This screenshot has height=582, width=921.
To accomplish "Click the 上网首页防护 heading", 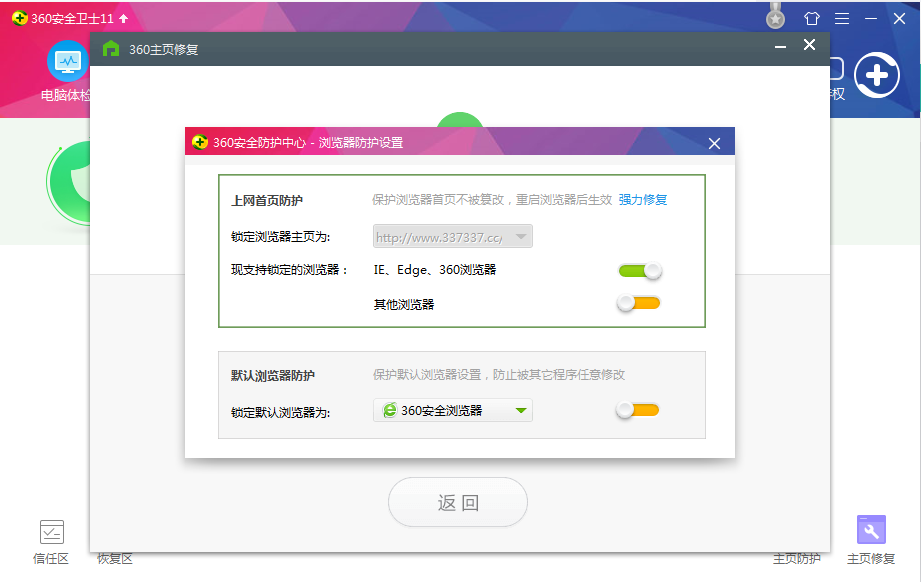I will point(267,200).
